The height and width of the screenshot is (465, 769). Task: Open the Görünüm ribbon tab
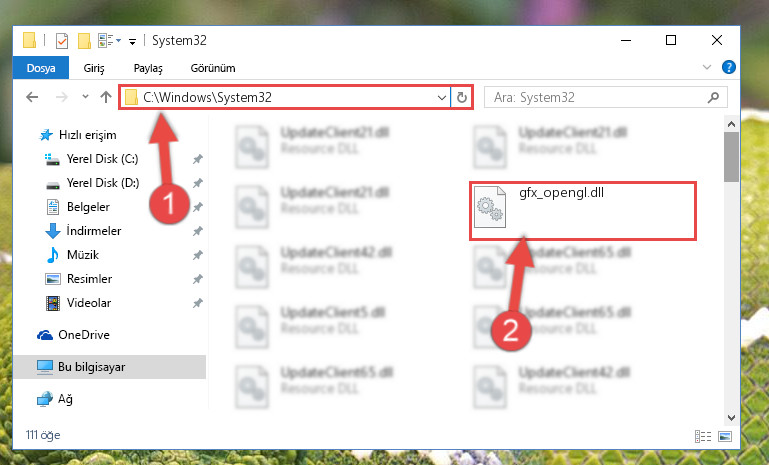point(213,68)
